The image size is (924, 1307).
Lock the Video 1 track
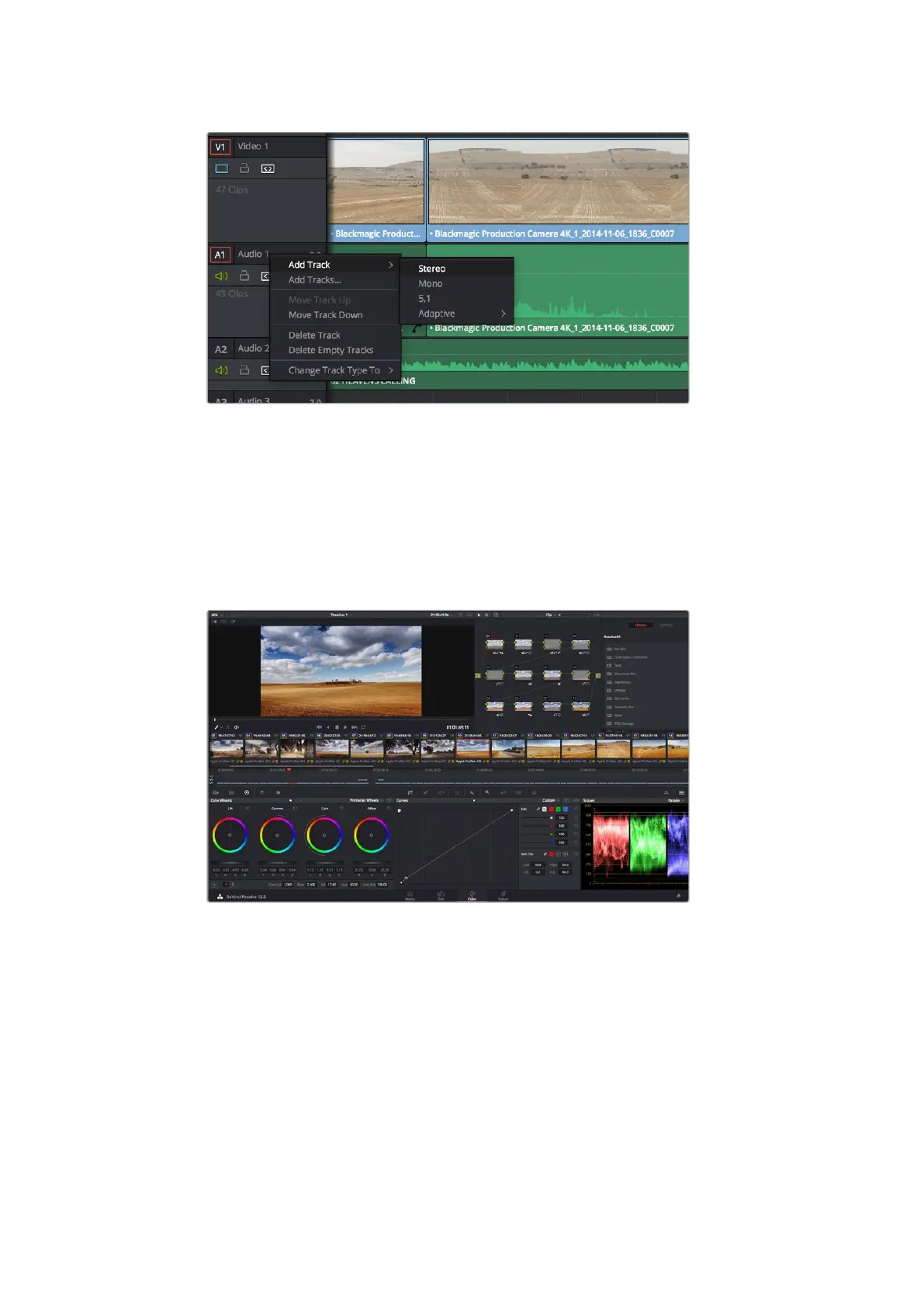244,168
